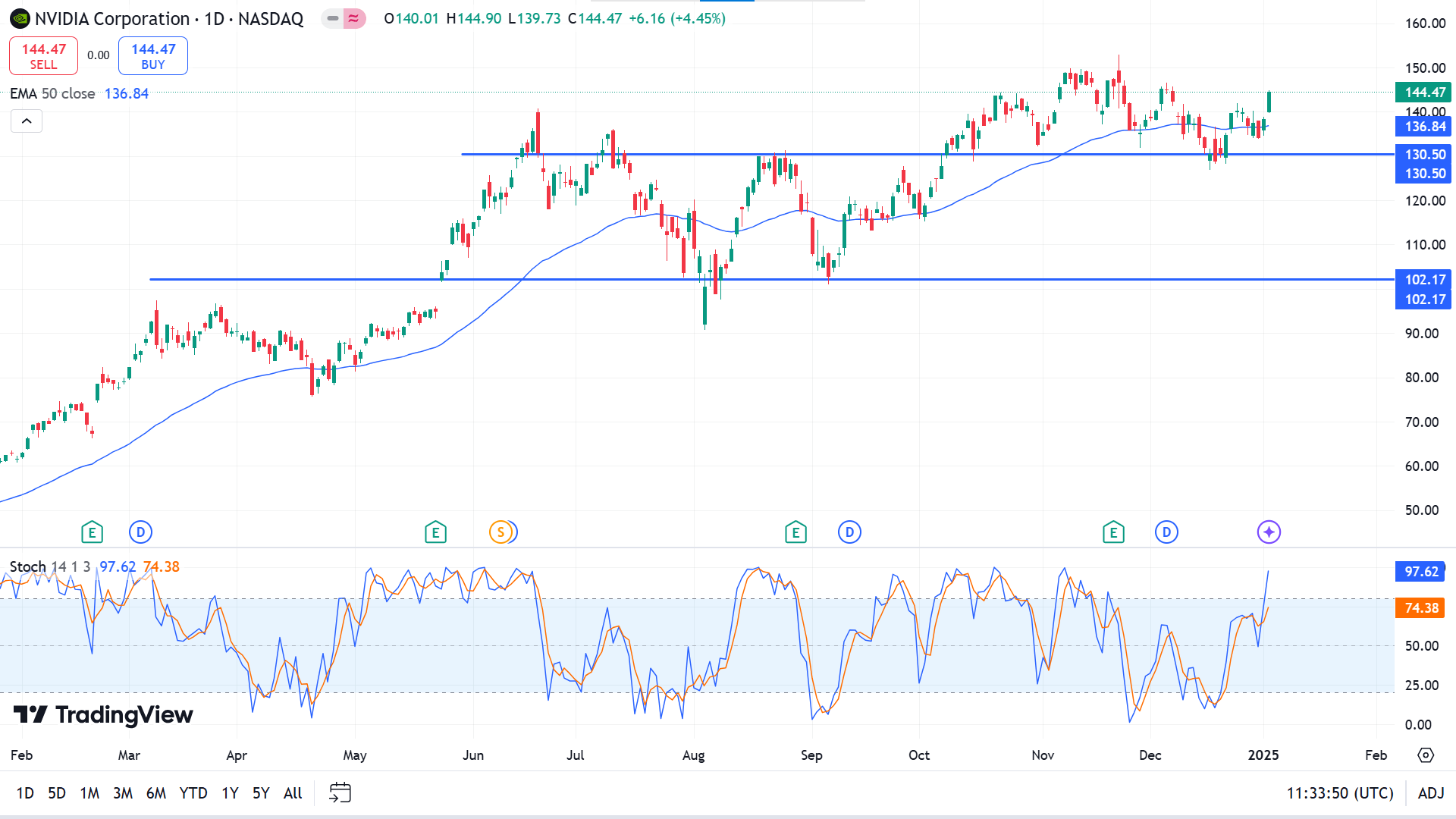Select the 5D time range
Image resolution: width=1456 pixels, height=819 pixels.
[57, 793]
